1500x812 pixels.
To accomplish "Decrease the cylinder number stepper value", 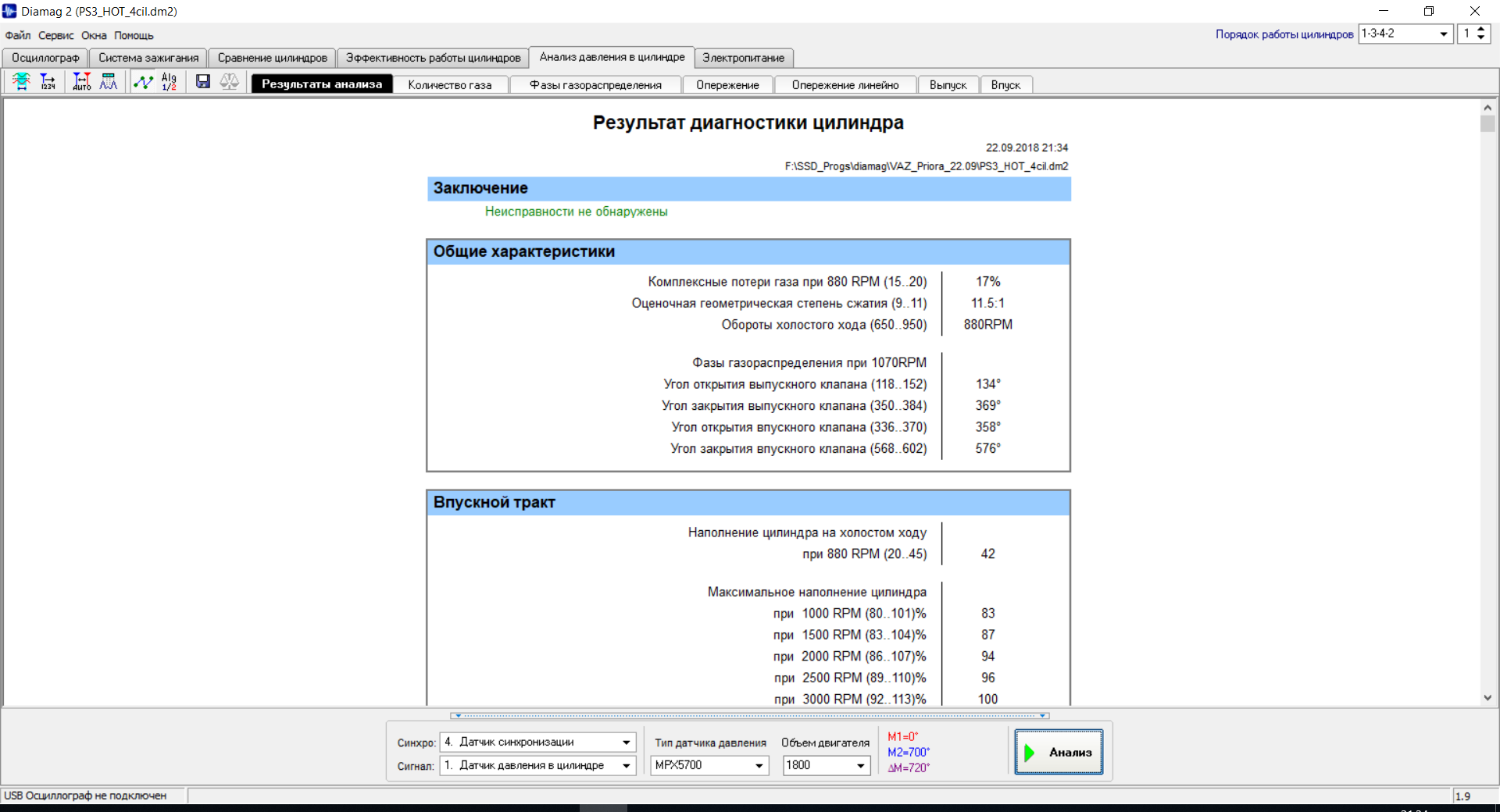I will click(x=1480, y=38).
